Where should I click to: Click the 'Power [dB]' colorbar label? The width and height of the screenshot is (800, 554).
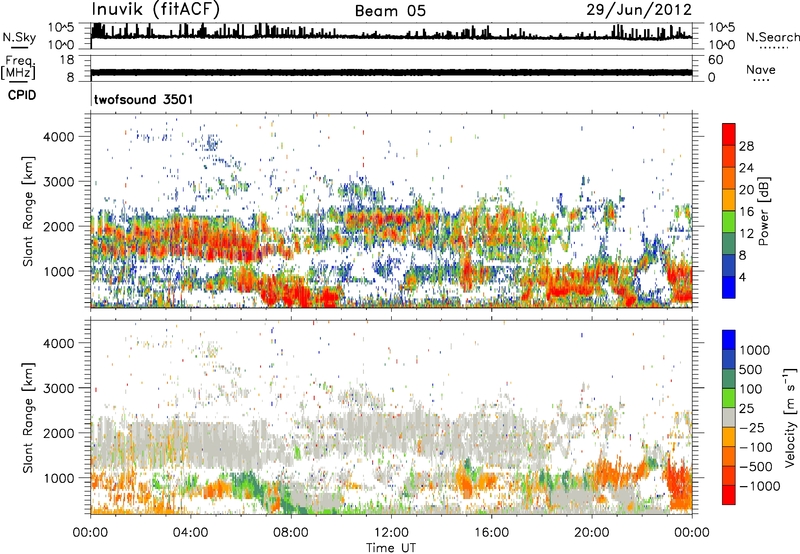764,211
